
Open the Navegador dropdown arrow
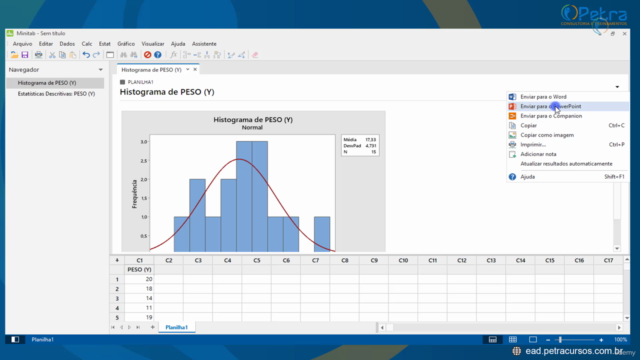pos(100,70)
